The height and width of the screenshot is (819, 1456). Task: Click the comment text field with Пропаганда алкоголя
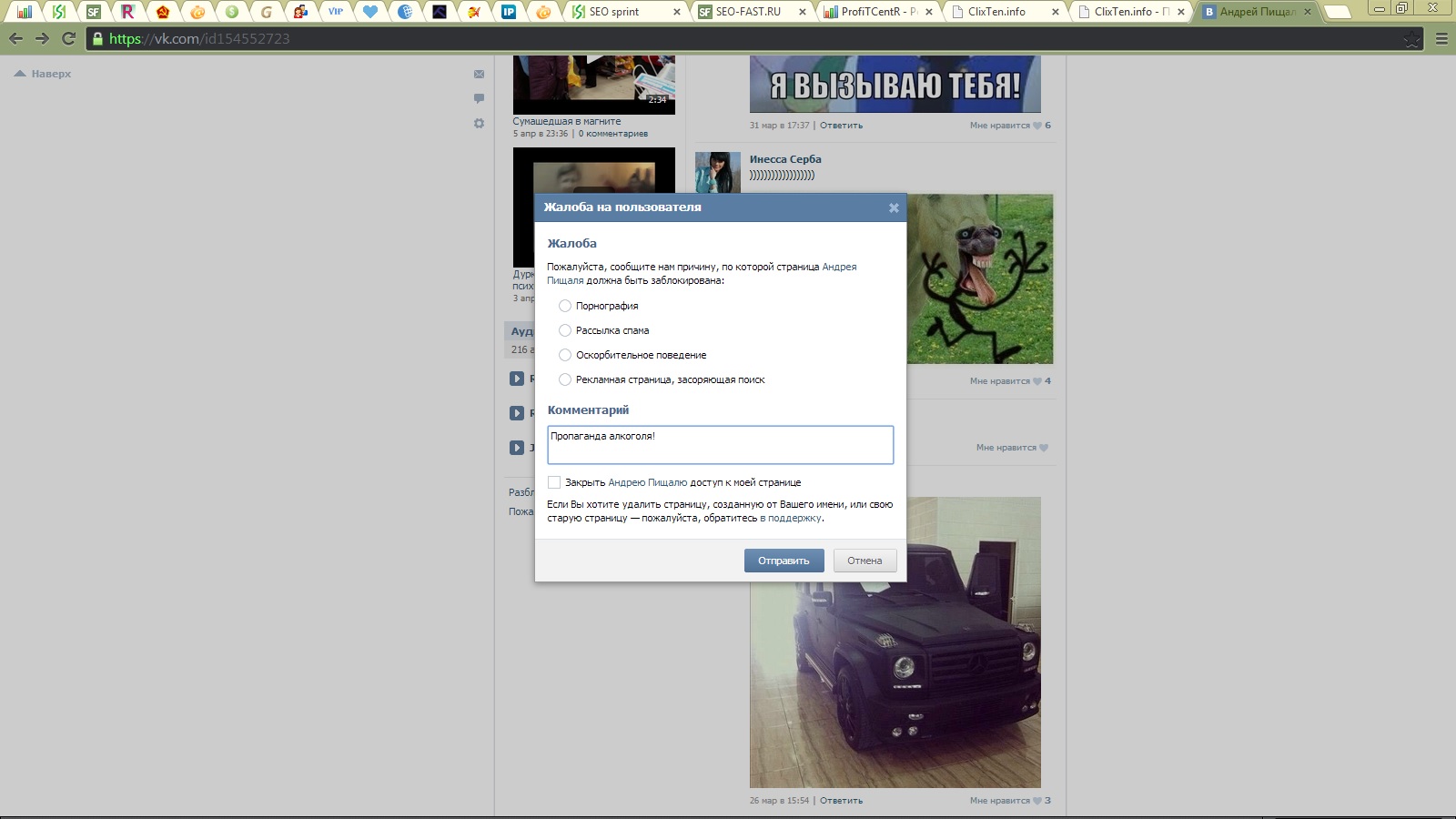pyautogui.click(x=721, y=445)
